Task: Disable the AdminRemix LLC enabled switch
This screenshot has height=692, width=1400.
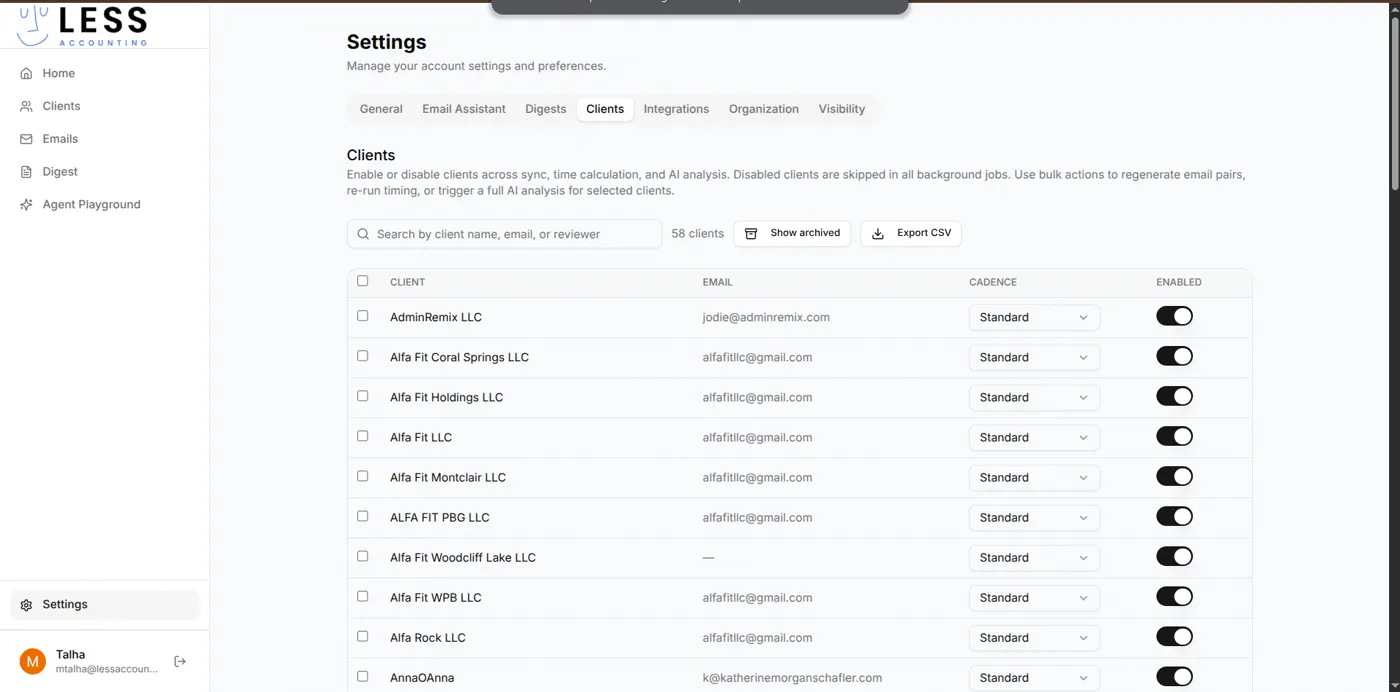Action: click(x=1174, y=316)
